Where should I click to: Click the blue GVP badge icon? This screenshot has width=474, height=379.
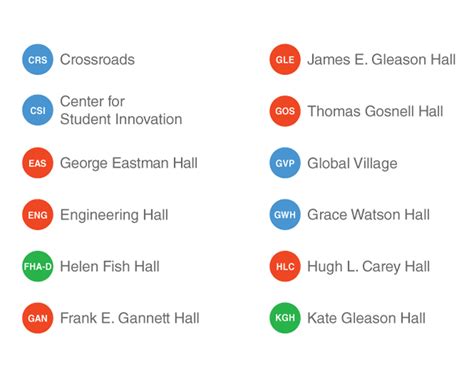tap(285, 163)
